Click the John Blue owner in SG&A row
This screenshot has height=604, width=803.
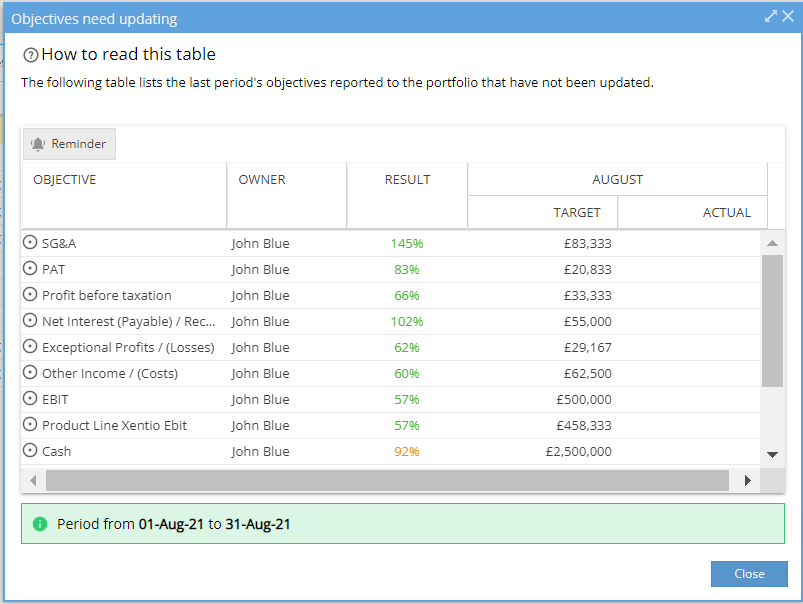click(260, 243)
